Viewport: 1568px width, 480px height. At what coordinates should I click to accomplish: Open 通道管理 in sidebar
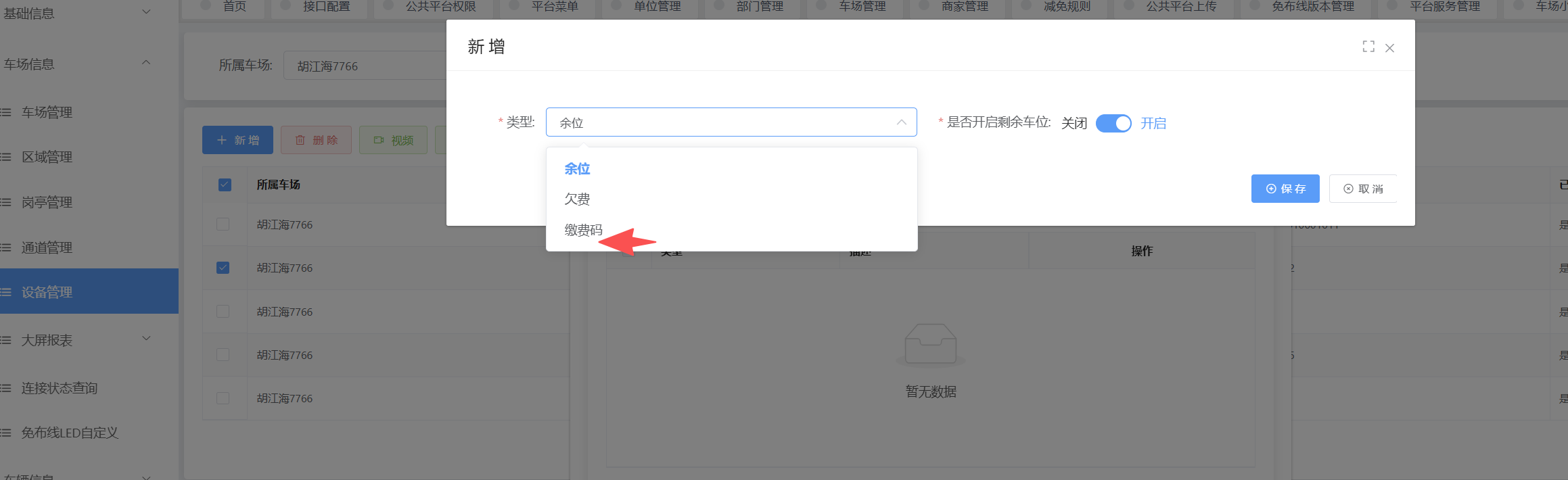click(x=89, y=247)
